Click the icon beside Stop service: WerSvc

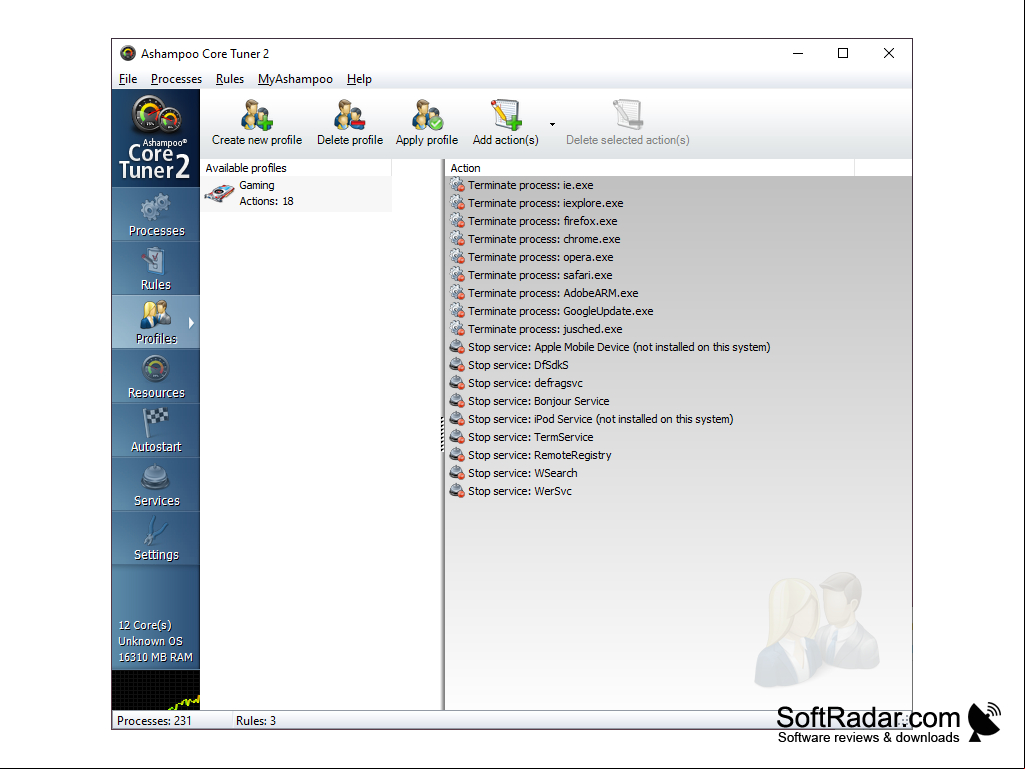coord(457,491)
